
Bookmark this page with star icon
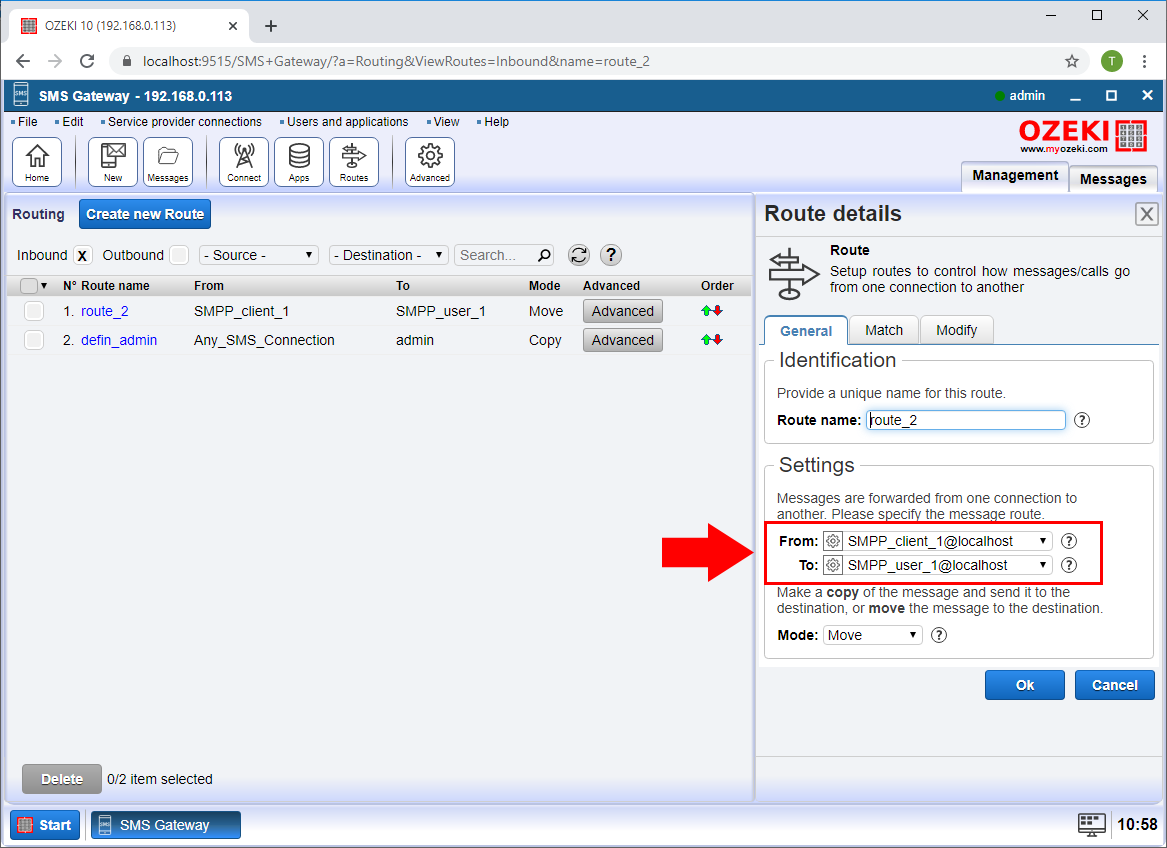[x=1072, y=61]
